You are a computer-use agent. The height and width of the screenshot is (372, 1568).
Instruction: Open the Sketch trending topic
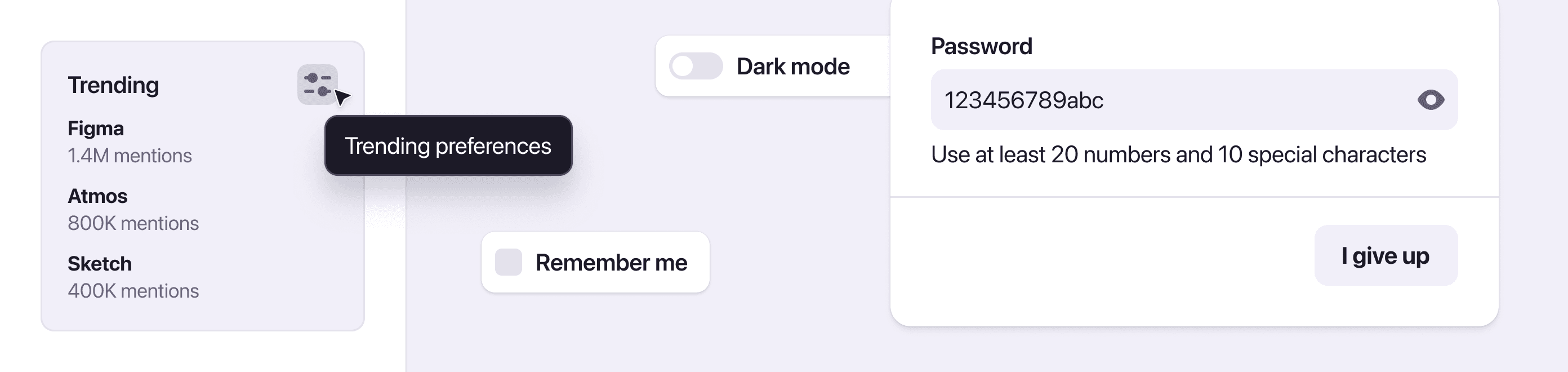(x=99, y=264)
